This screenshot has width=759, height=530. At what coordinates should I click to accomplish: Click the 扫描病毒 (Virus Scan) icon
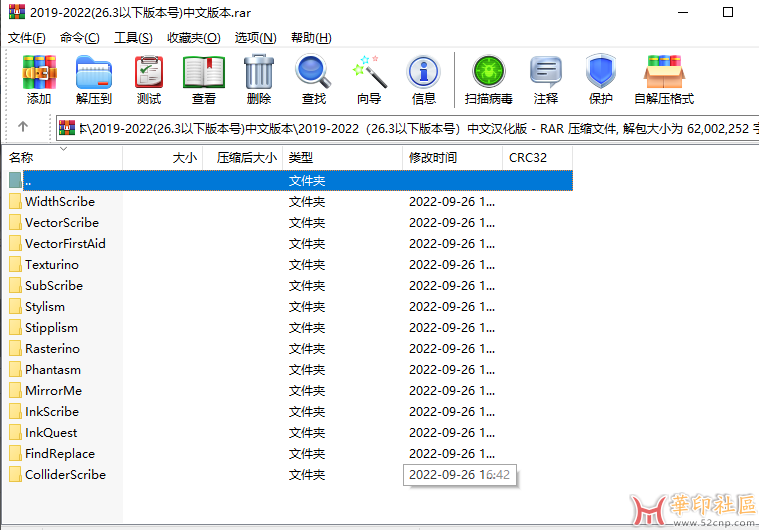click(x=489, y=72)
